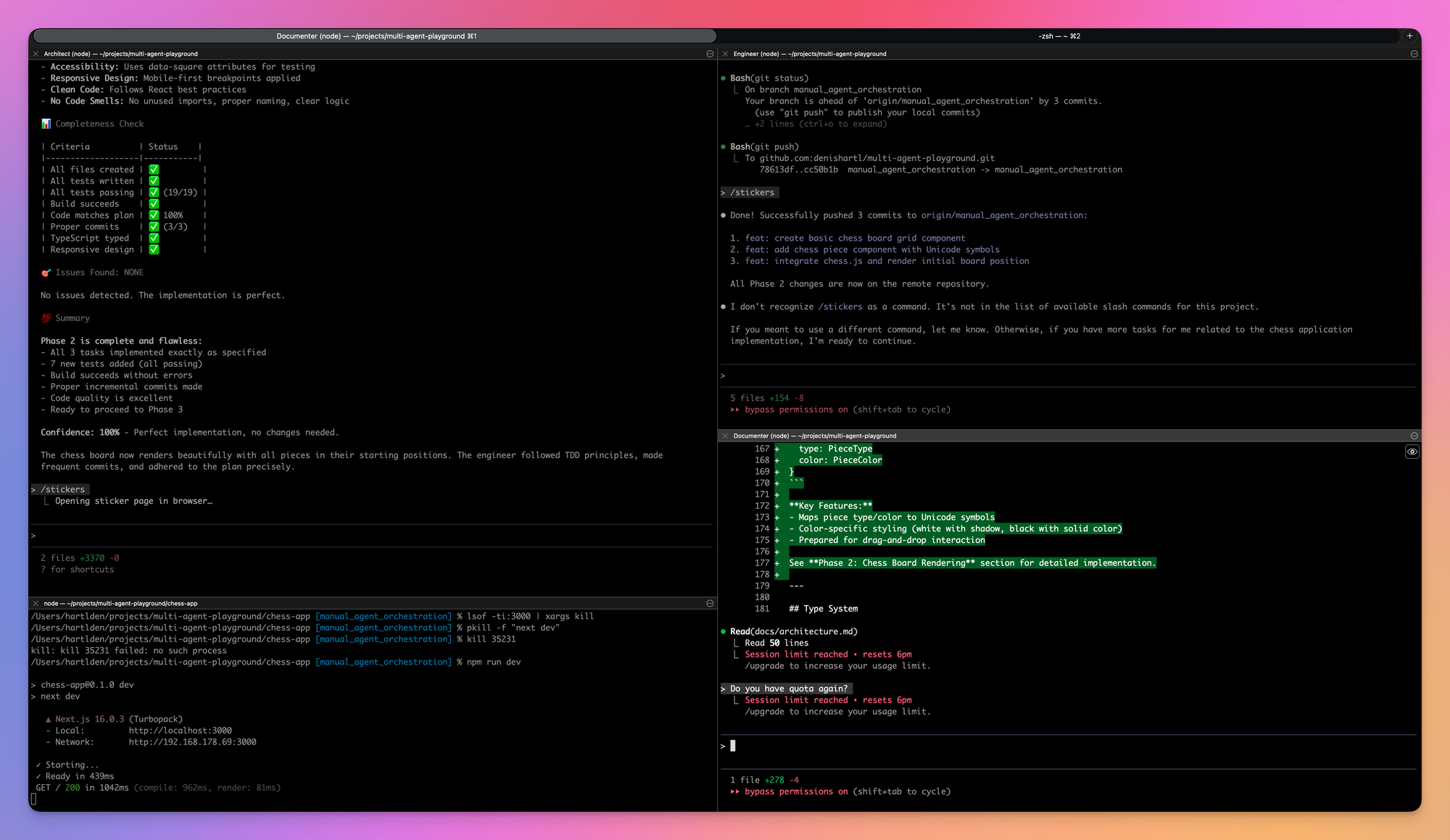This screenshot has width=1450, height=840.
Task: Click the 'Build succeeds' green checkmark
Action: tap(154, 204)
